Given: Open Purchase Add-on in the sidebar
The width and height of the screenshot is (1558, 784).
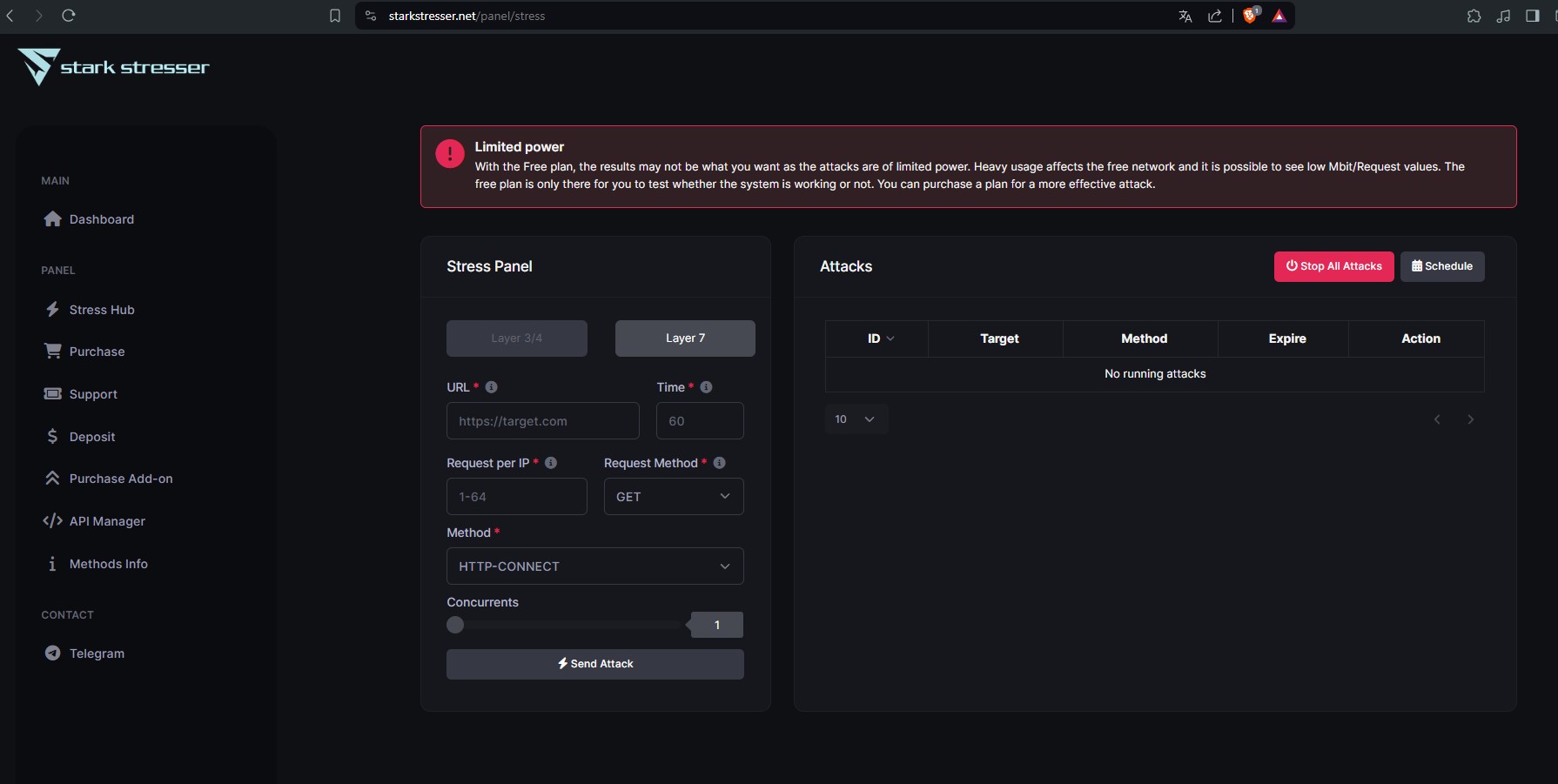Looking at the screenshot, I should click(121, 479).
